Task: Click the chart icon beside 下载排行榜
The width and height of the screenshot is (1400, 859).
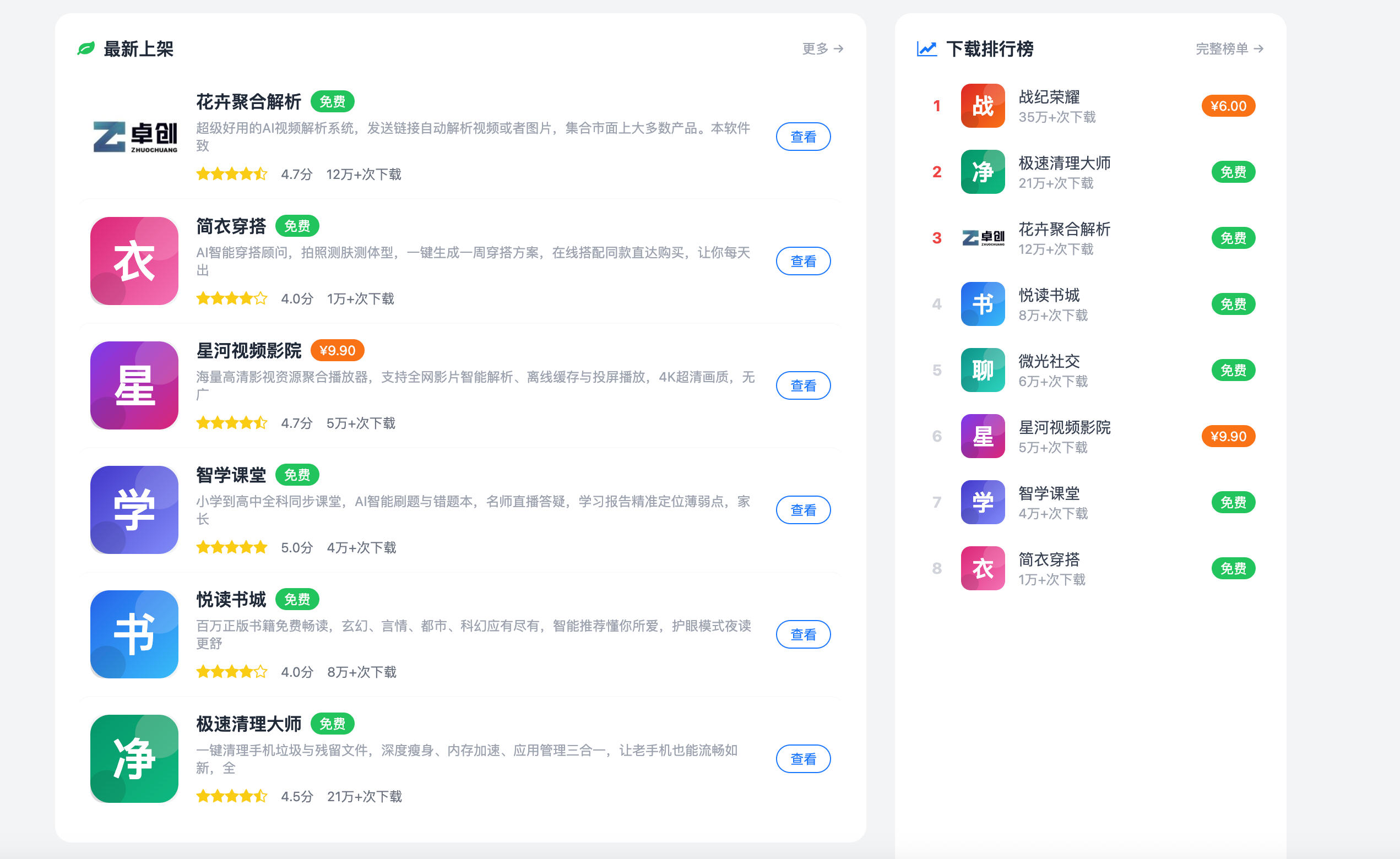Action: coord(927,49)
